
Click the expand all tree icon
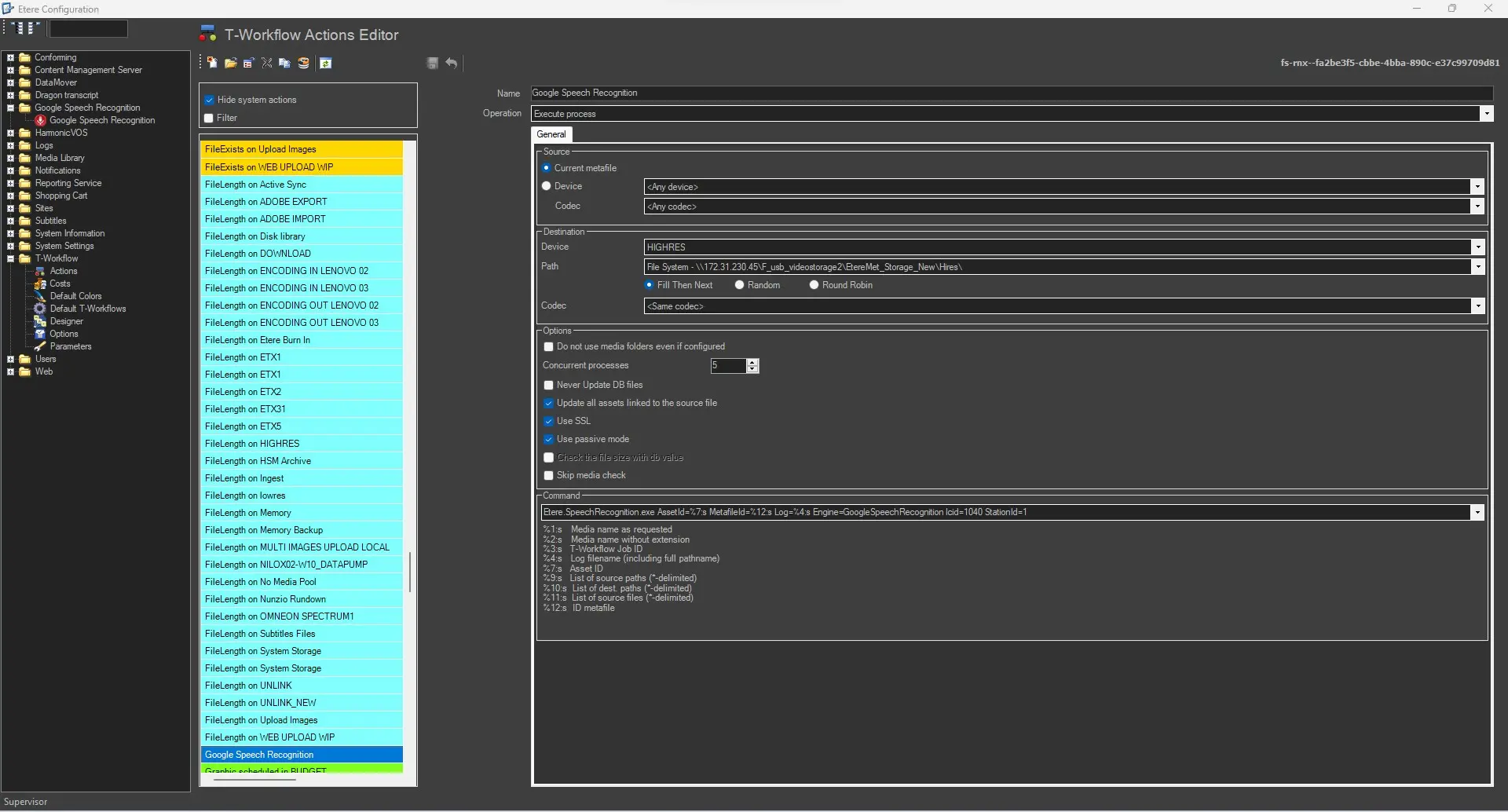pos(17,28)
